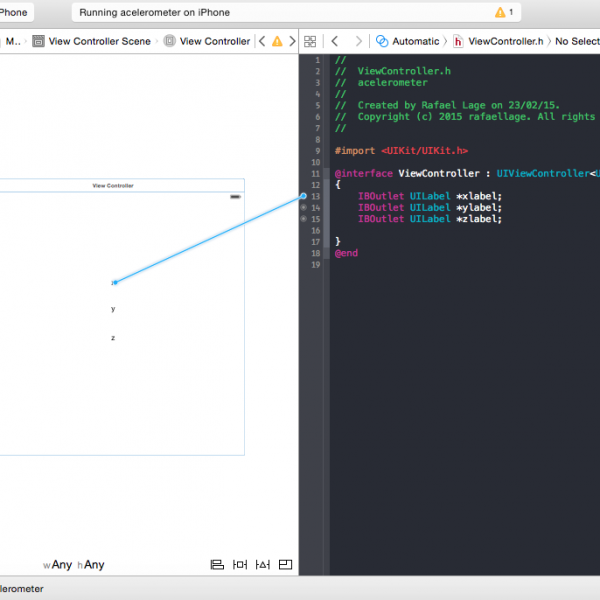Select the x label in the storyboard
The height and width of the screenshot is (600, 600).
114,282
